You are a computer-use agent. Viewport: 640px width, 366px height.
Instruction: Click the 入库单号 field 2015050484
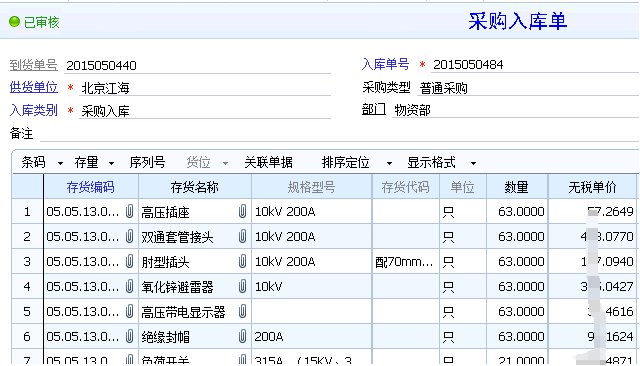point(535,64)
